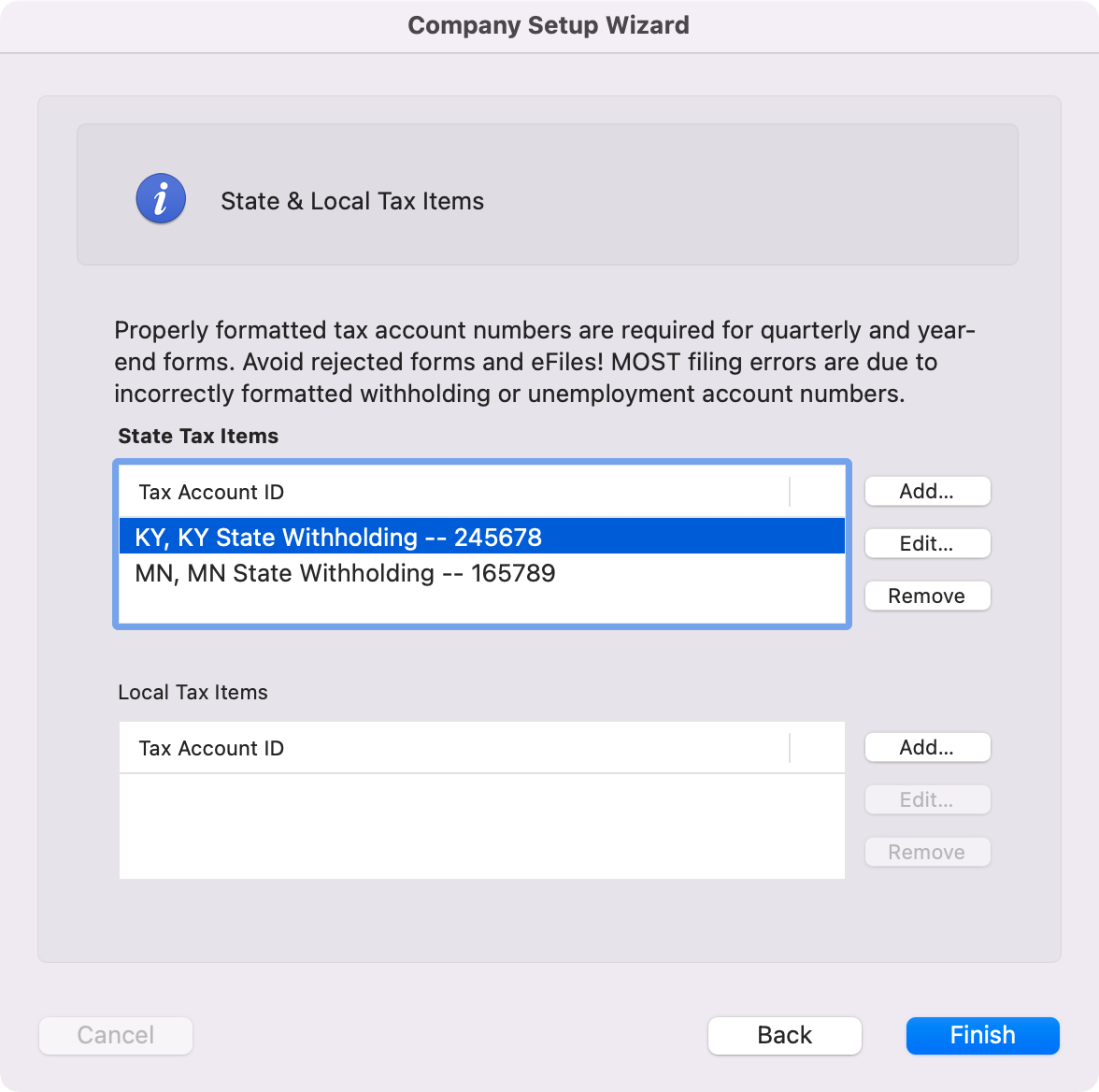Click the State Tax Items section label

coord(198,437)
